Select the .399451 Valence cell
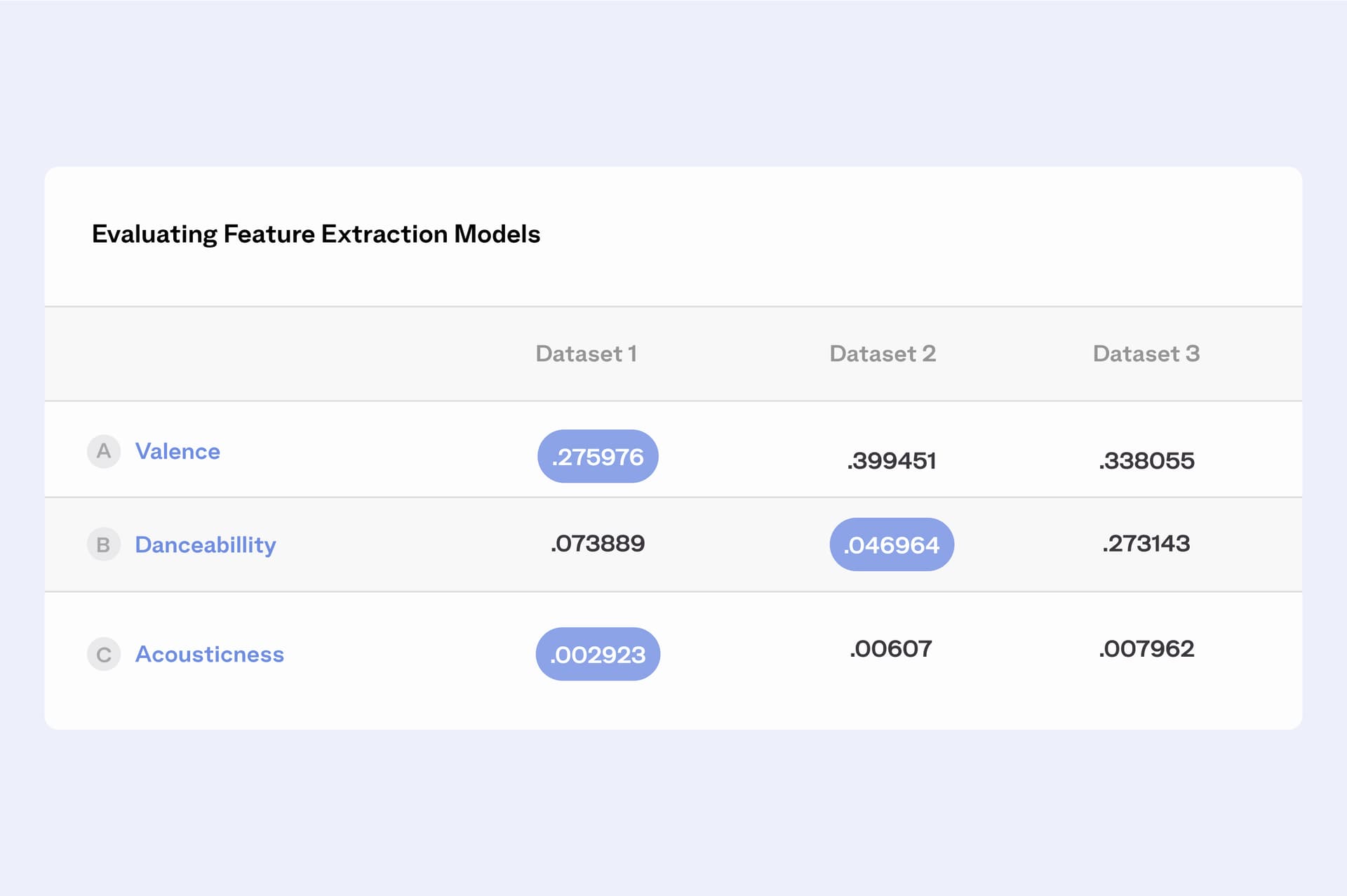Viewport: 1347px width, 896px height. click(x=892, y=461)
